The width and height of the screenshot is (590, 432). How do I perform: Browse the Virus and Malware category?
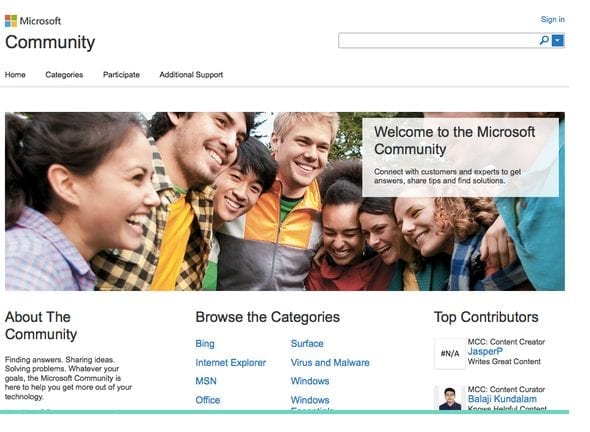coord(330,362)
